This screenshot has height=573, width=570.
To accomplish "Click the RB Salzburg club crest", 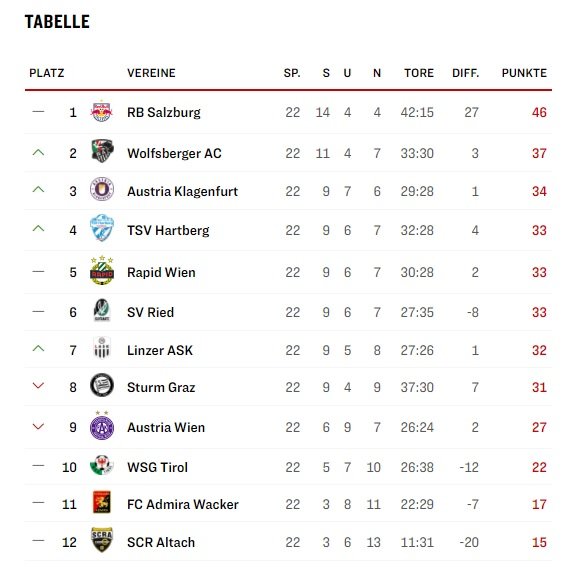I will pyautogui.click(x=102, y=111).
